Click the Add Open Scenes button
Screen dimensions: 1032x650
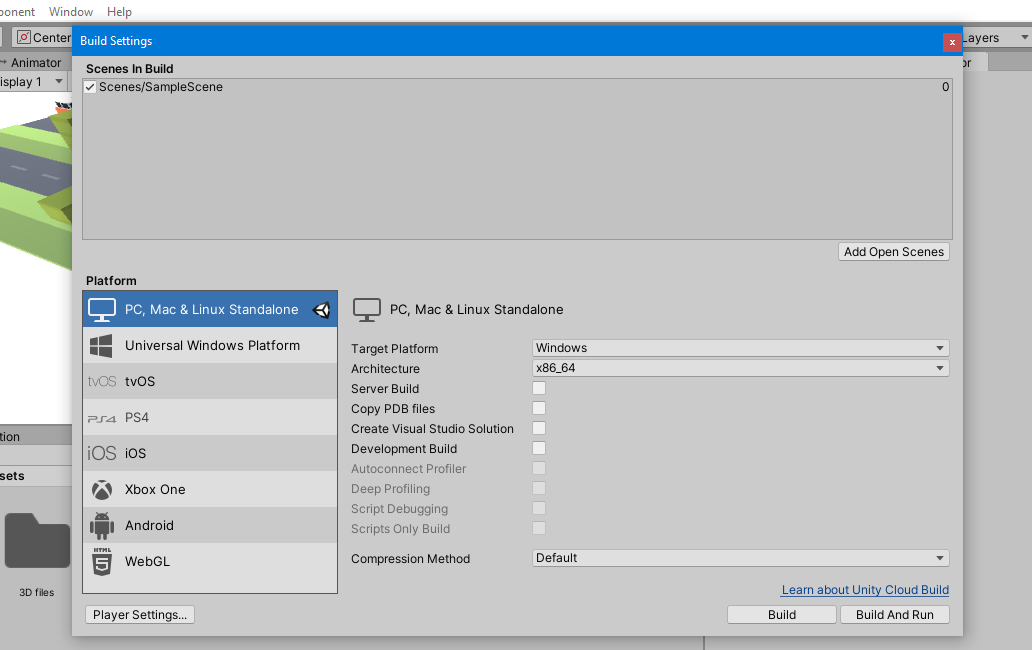(894, 252)
